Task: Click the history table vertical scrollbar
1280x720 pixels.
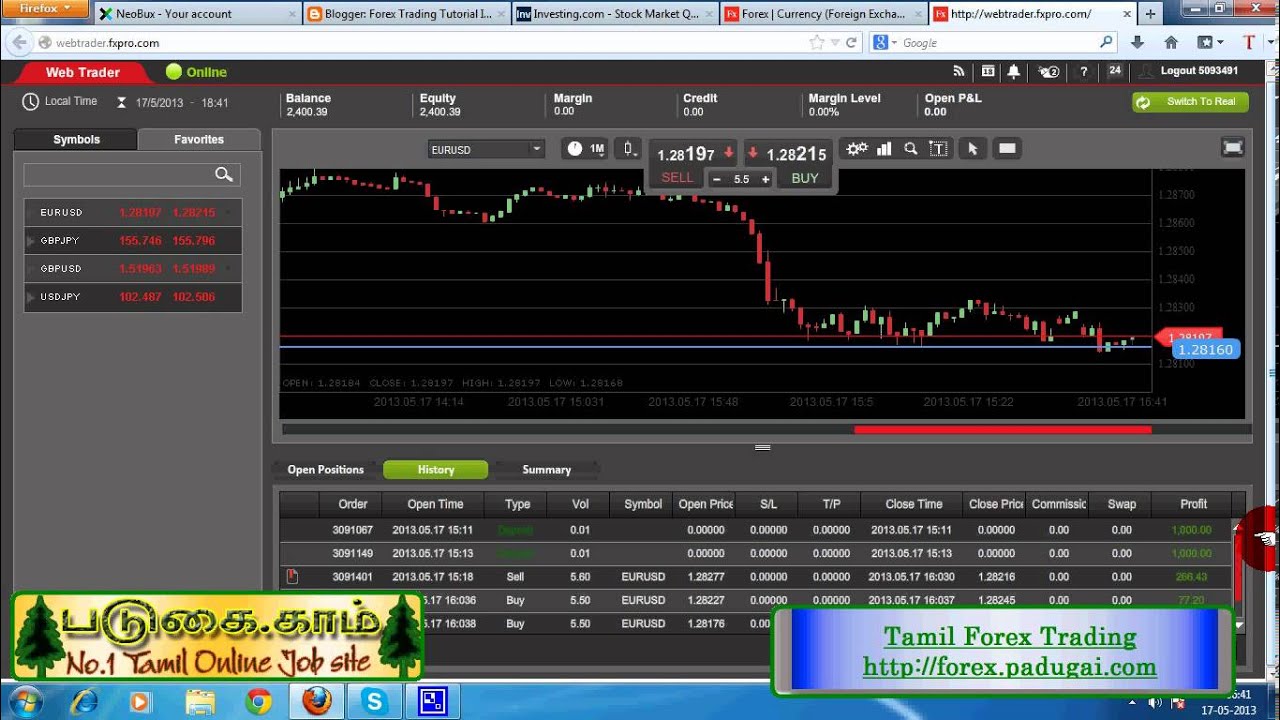Action: coord(1240,575)
